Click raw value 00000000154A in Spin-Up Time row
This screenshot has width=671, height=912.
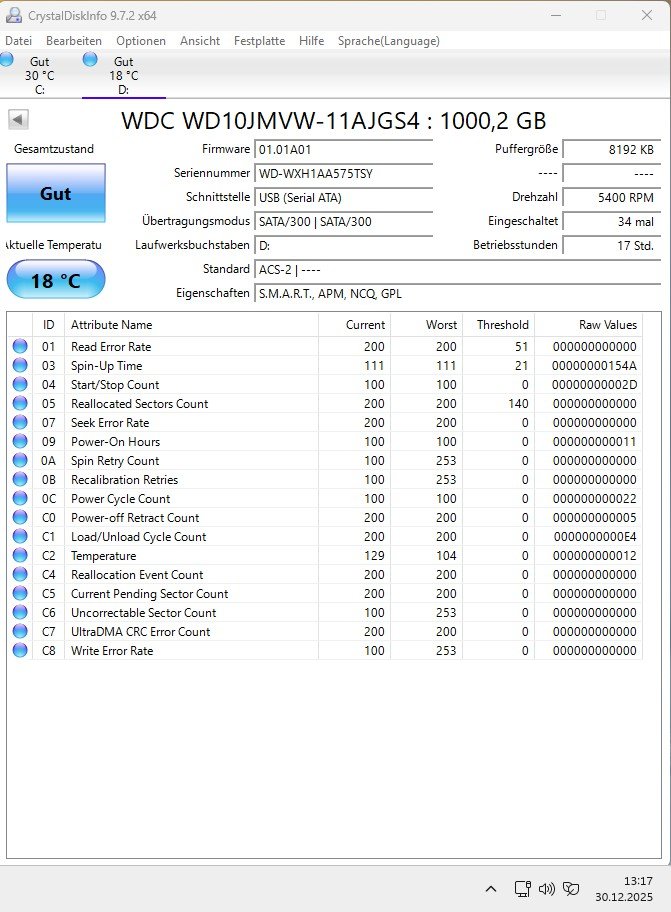point(594,365)
